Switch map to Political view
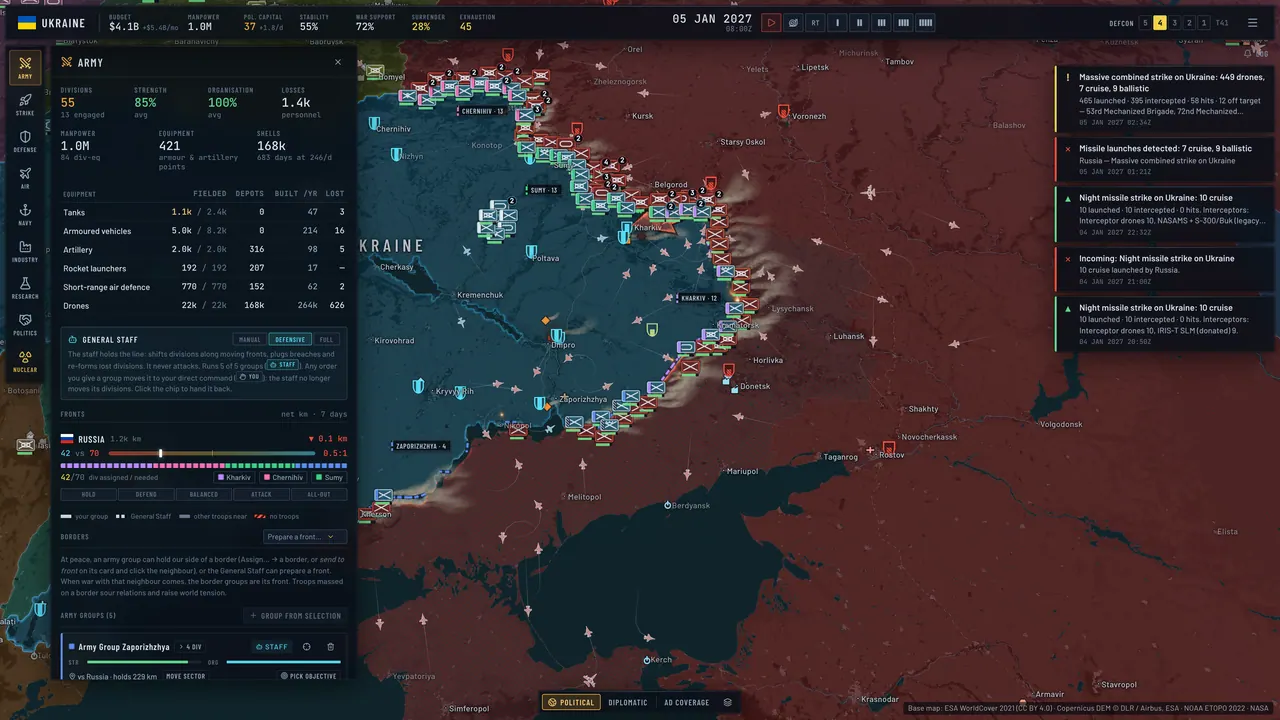 tap(571, 702)
